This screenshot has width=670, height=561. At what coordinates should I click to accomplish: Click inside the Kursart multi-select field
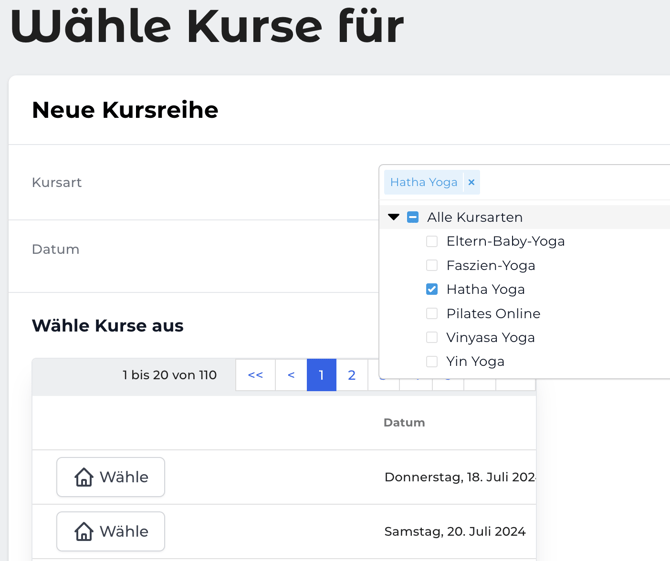[570, 182]
